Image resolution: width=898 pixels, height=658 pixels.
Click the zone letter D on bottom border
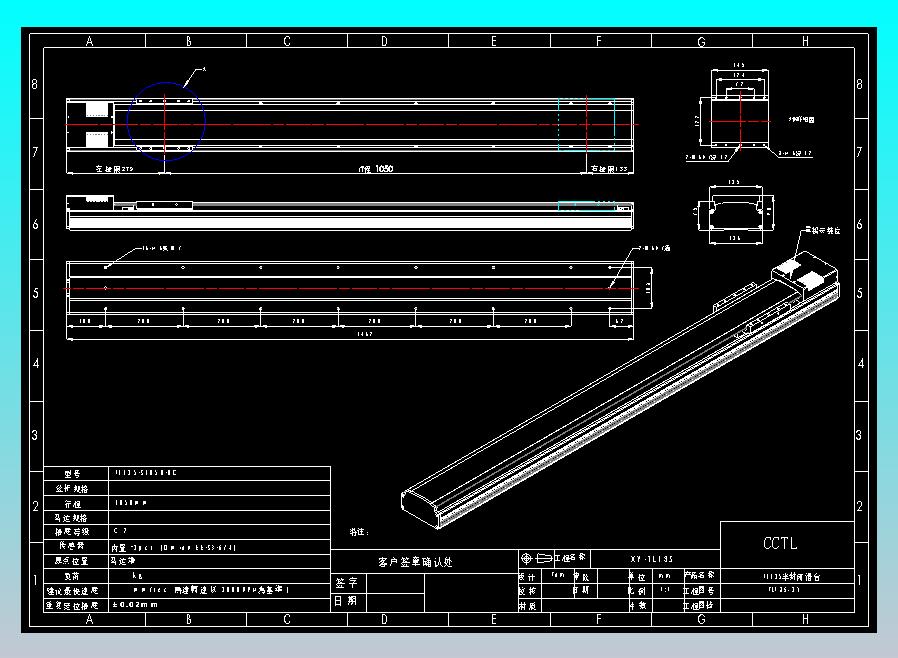point(384,619)
